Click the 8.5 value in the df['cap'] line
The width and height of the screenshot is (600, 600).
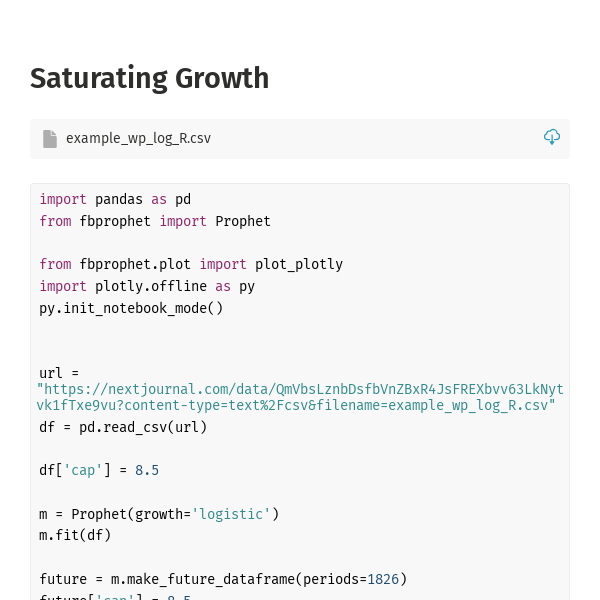pyautogui.click(x=147, y=470)
